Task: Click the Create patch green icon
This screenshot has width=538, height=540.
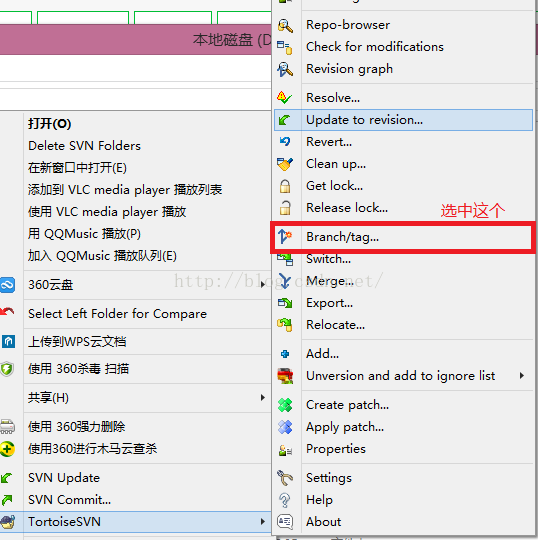Action: pos(285,405)
